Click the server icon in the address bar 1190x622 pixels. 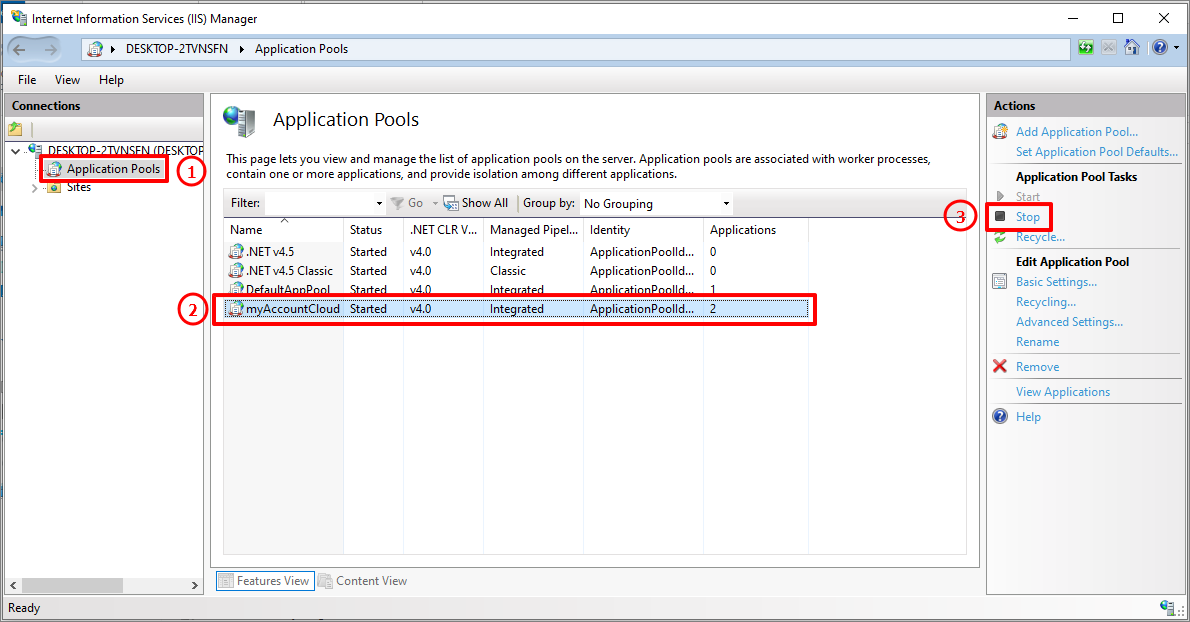95,49
